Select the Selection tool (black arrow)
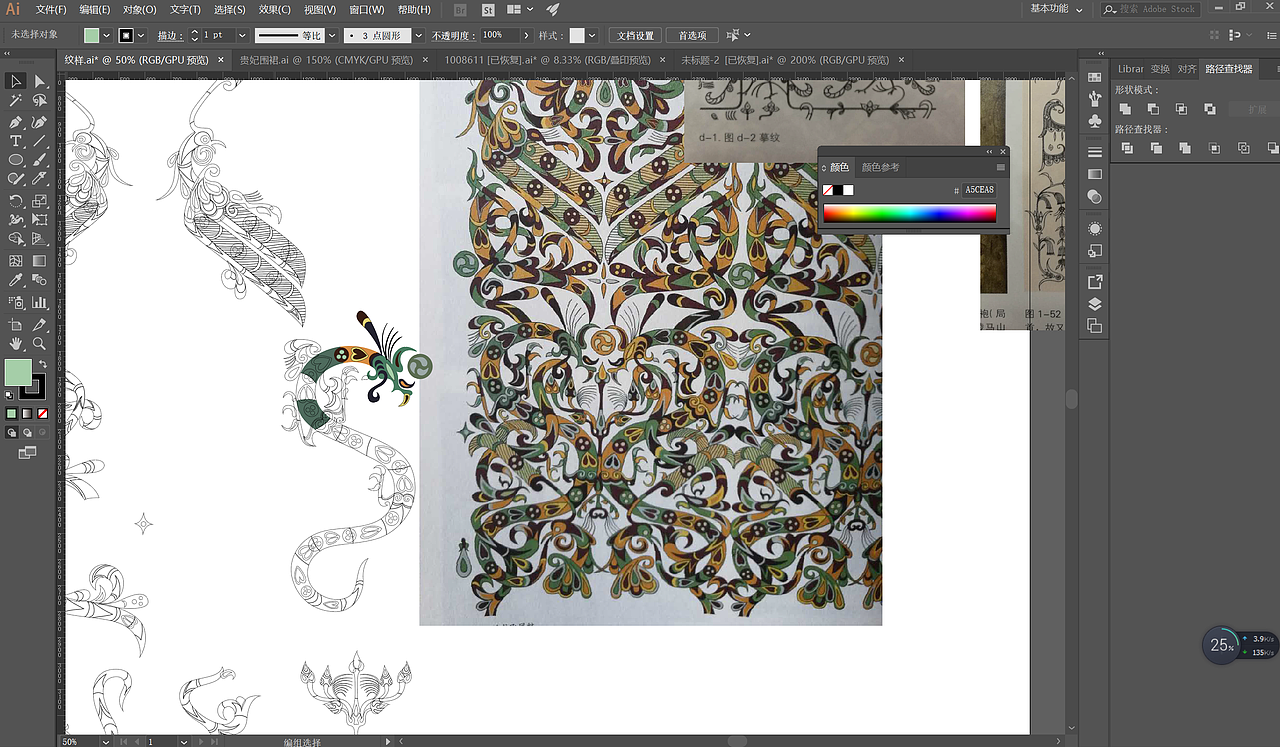Viewport: 1280px width, 747px height. click(16, 81)
